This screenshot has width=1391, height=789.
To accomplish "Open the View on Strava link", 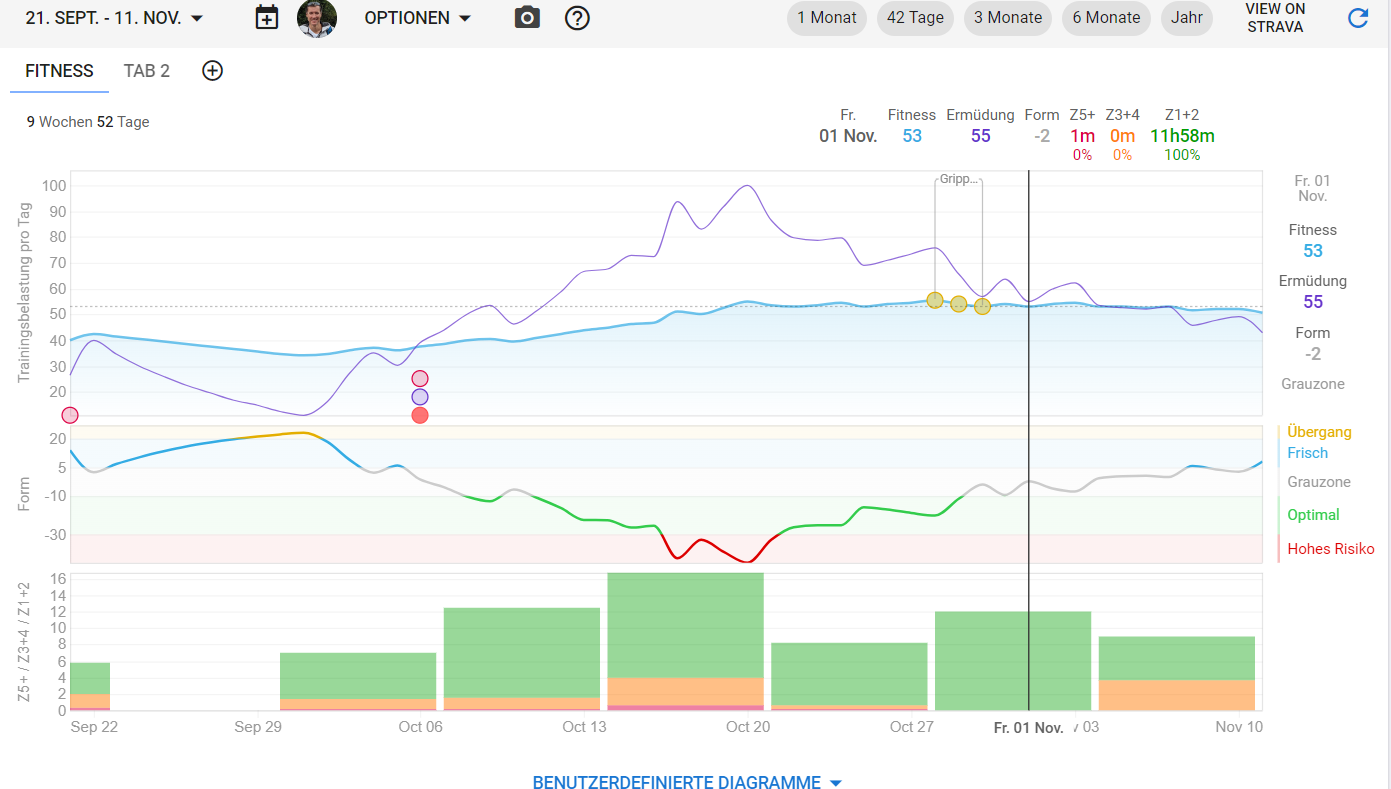I will [1274, 18].
